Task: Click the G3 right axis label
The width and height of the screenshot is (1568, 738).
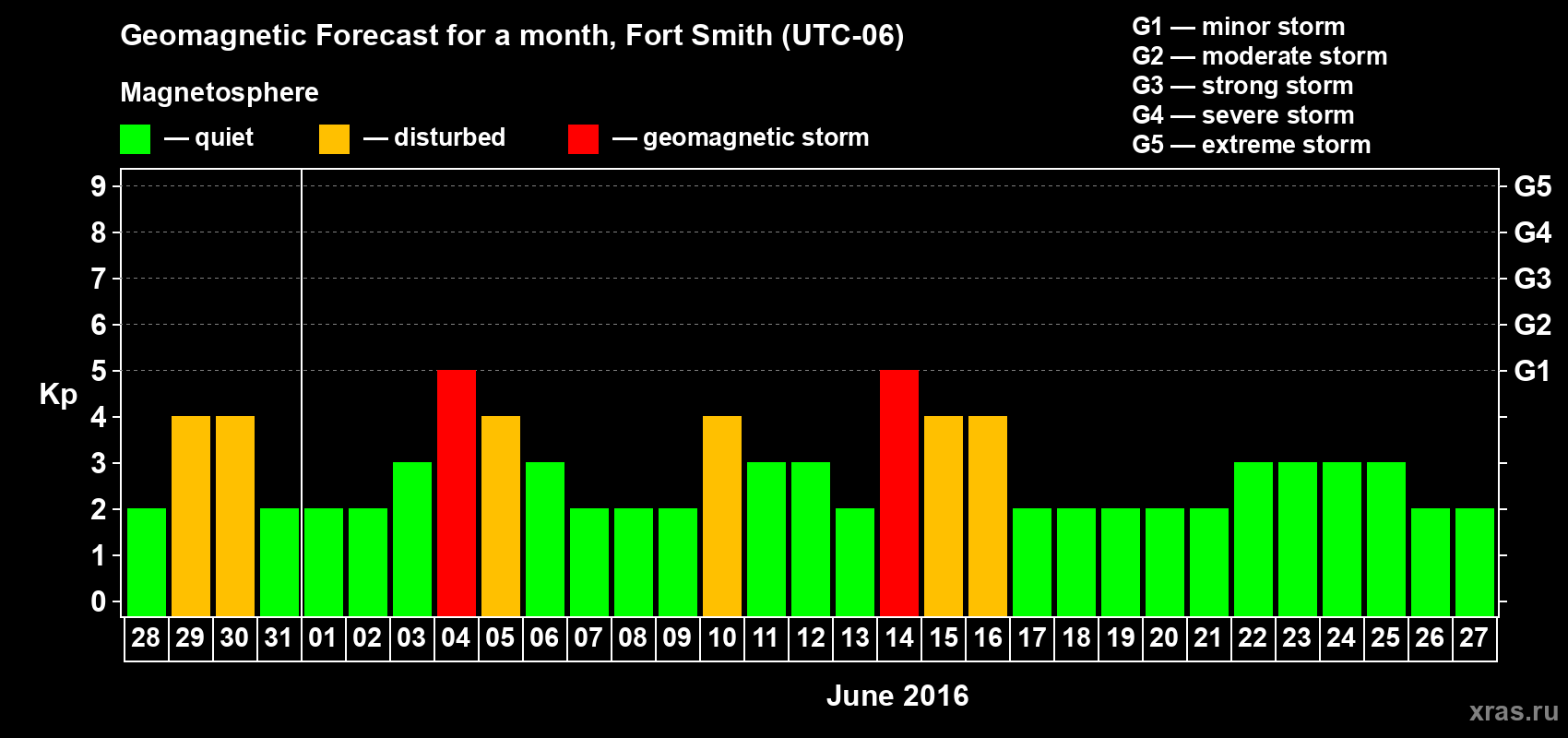Action: pyautogui.click(x=1532, y=279)
